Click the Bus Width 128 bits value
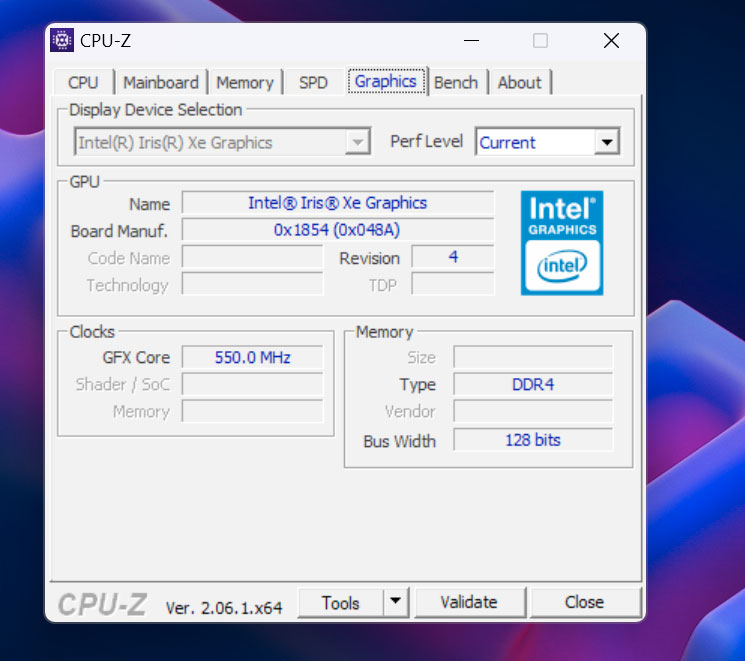Viewport: 745px width, 661px height. tap(533, 440)
